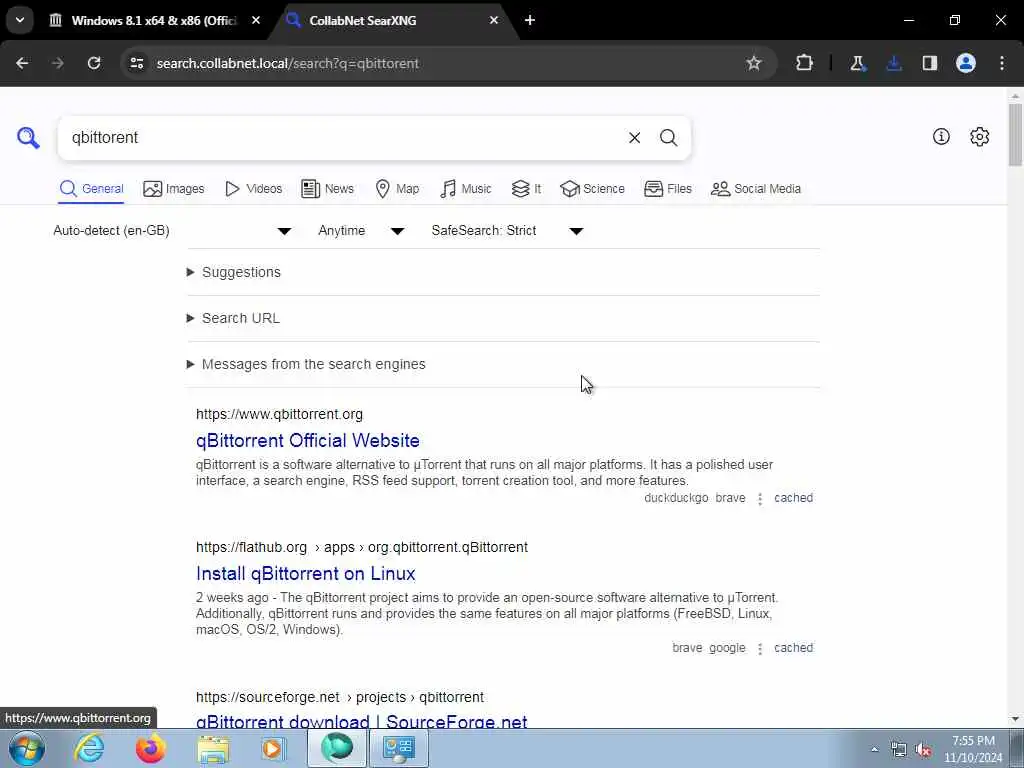Open SearXNG preferences gear

[x=979, y=136]
